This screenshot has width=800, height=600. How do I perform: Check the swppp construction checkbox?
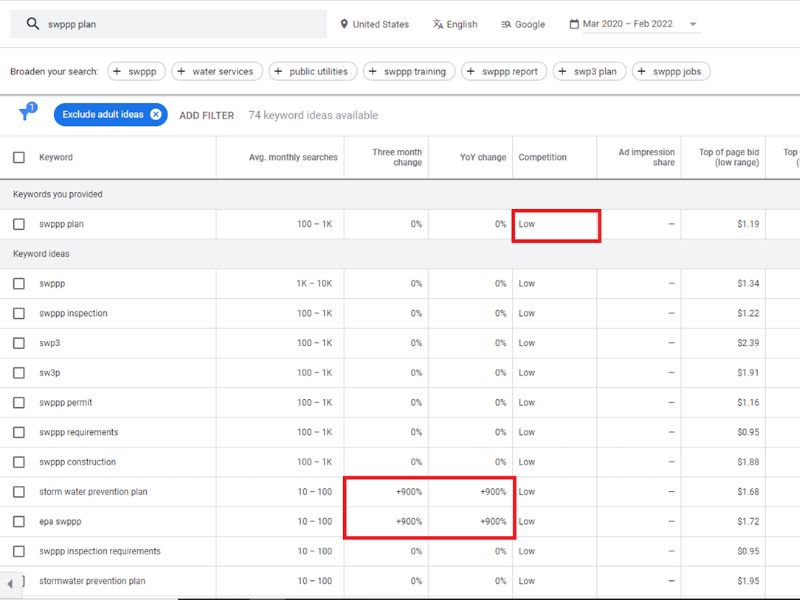19,462
